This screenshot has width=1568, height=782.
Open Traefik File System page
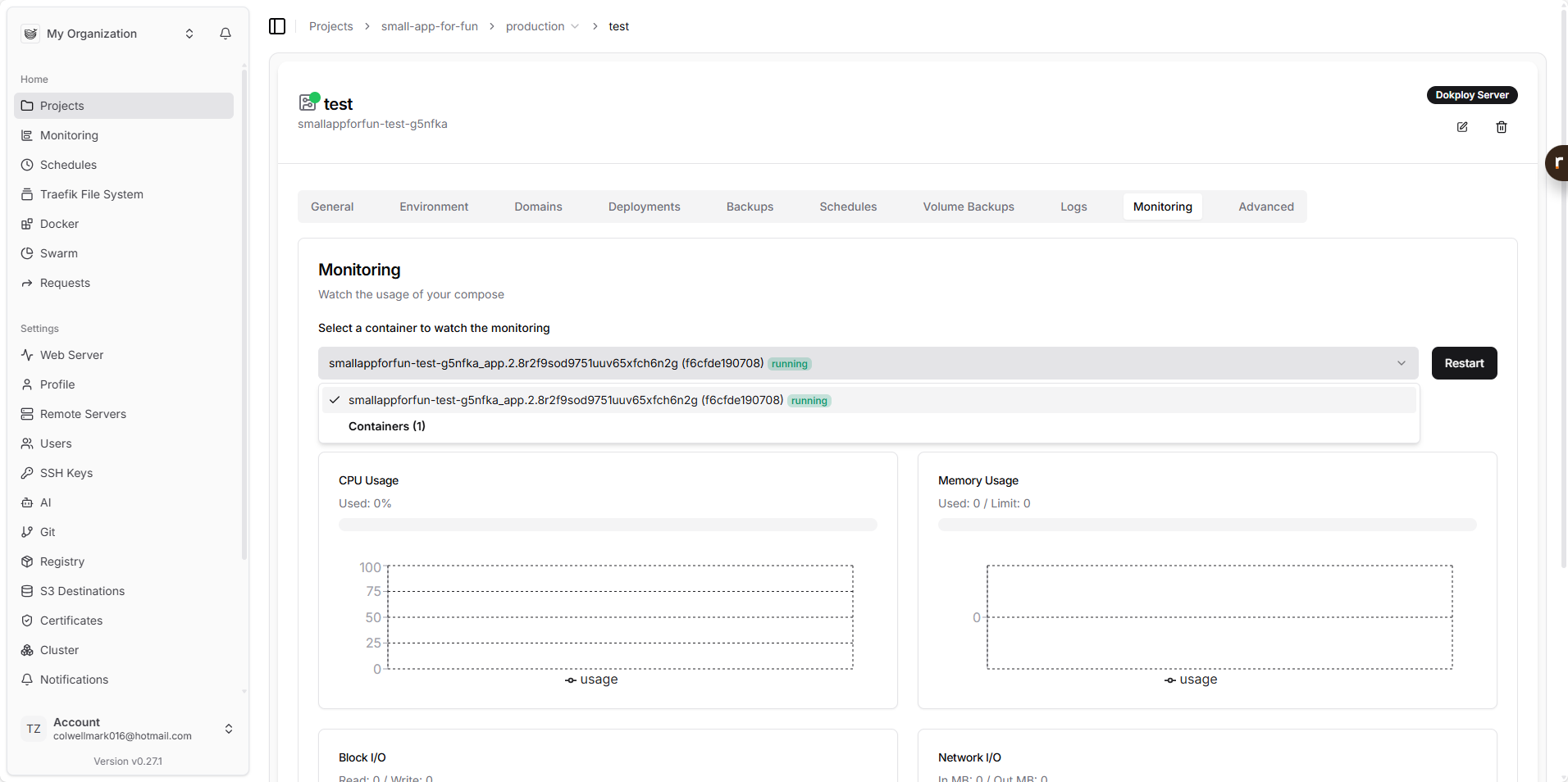[x=91, y=194]
